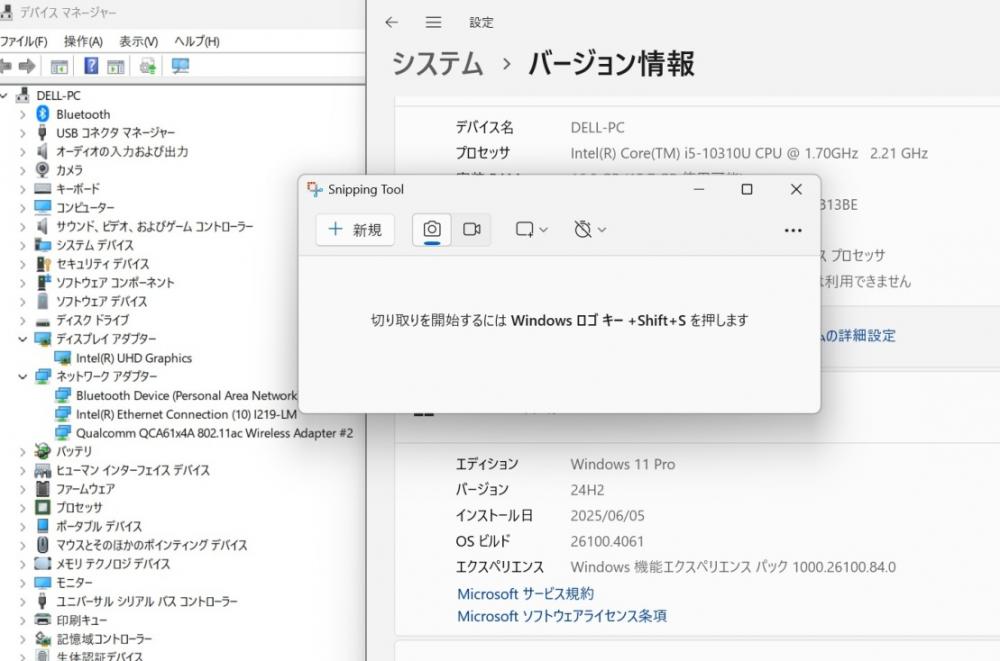Select ユニバーサル シリアル バス コントローラー category

[147, 602]
